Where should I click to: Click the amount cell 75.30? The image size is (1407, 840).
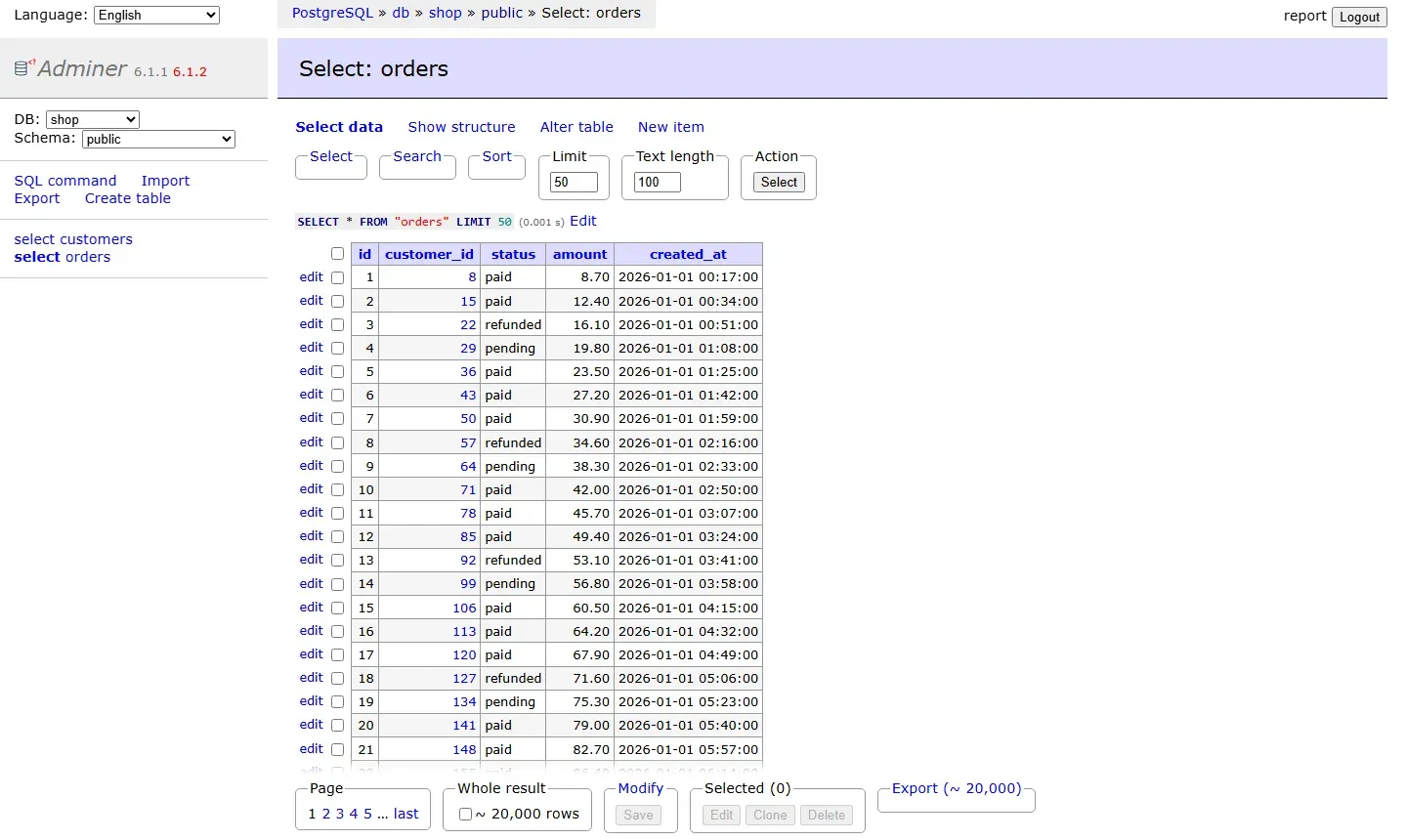[x=580, y=702]
